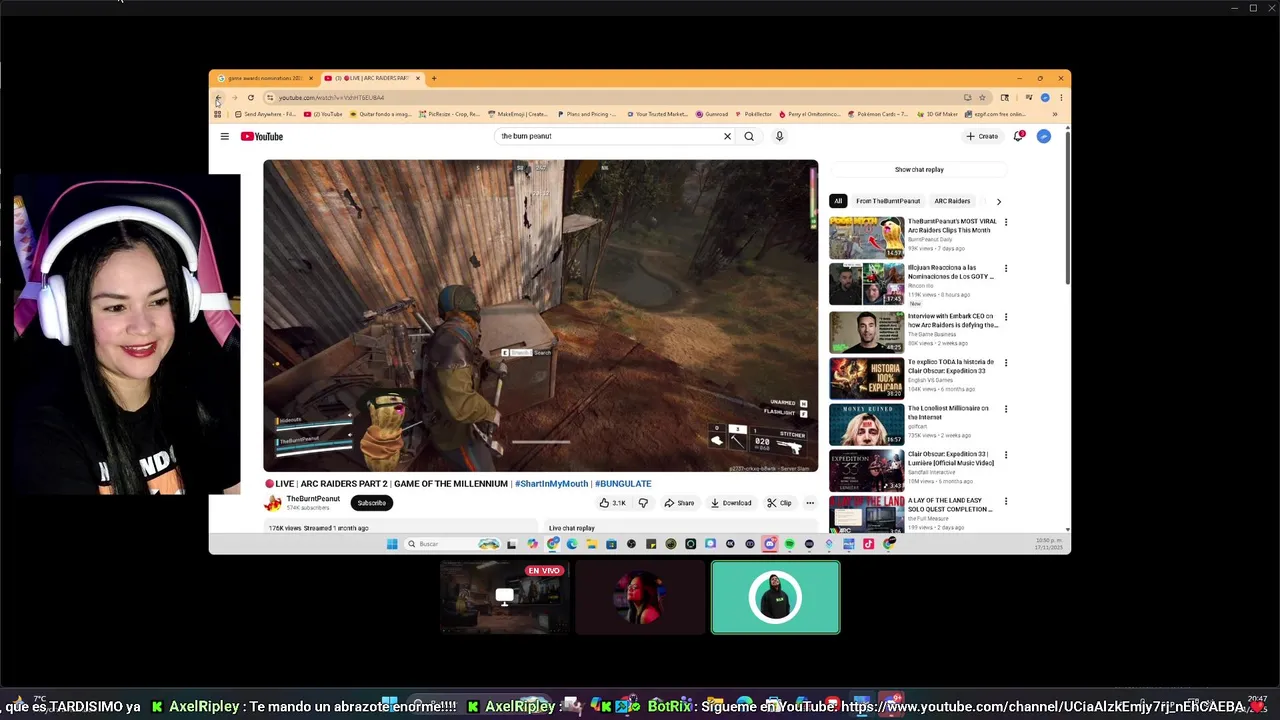Viewport: 1280px width, 720px height.
Task: Open Gumroad bookmark
Action: [x=712, y=114]
